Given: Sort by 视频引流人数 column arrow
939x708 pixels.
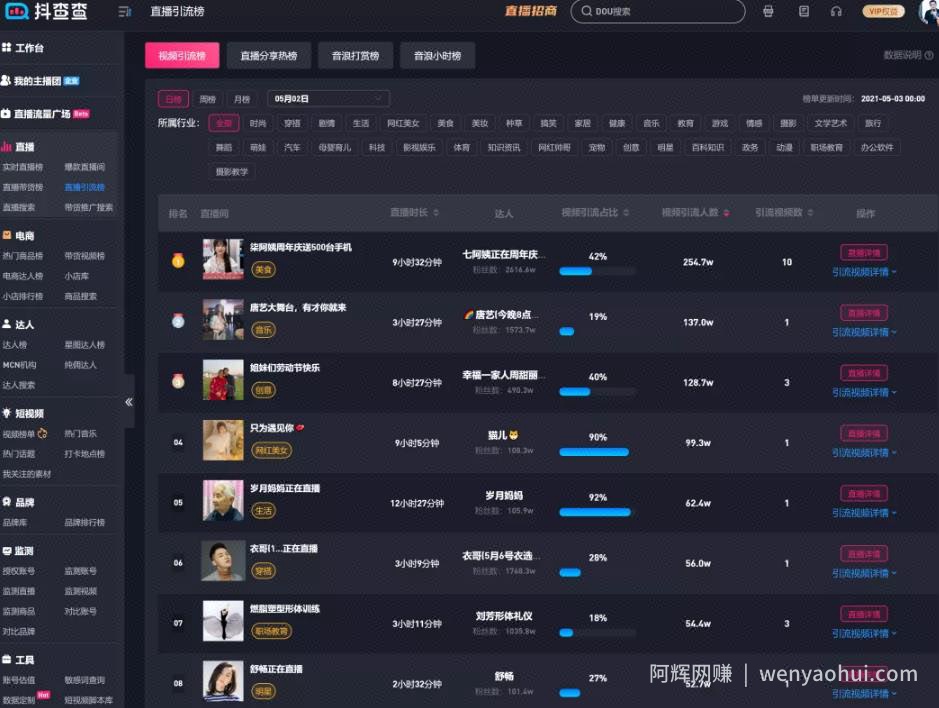Looking at the screenshot, I should 726,213.
